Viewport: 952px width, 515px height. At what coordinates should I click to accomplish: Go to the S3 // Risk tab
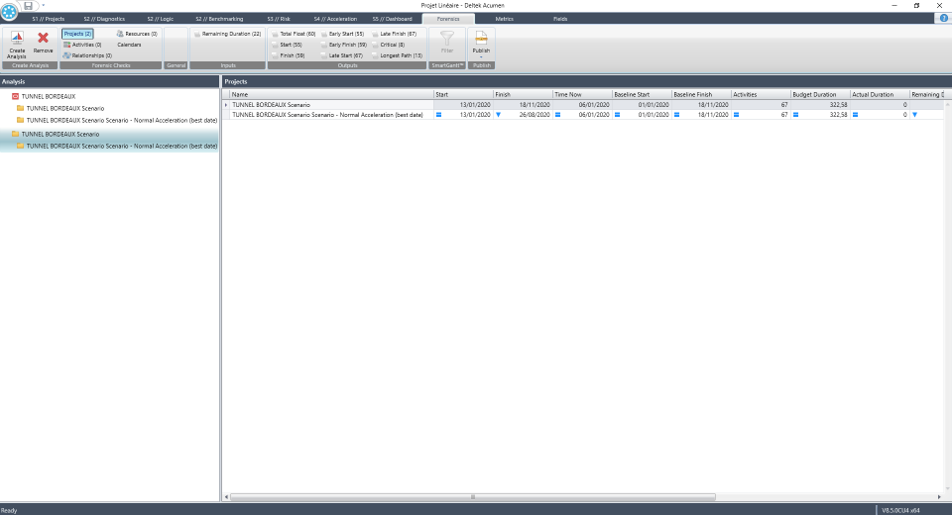point(279,19)
